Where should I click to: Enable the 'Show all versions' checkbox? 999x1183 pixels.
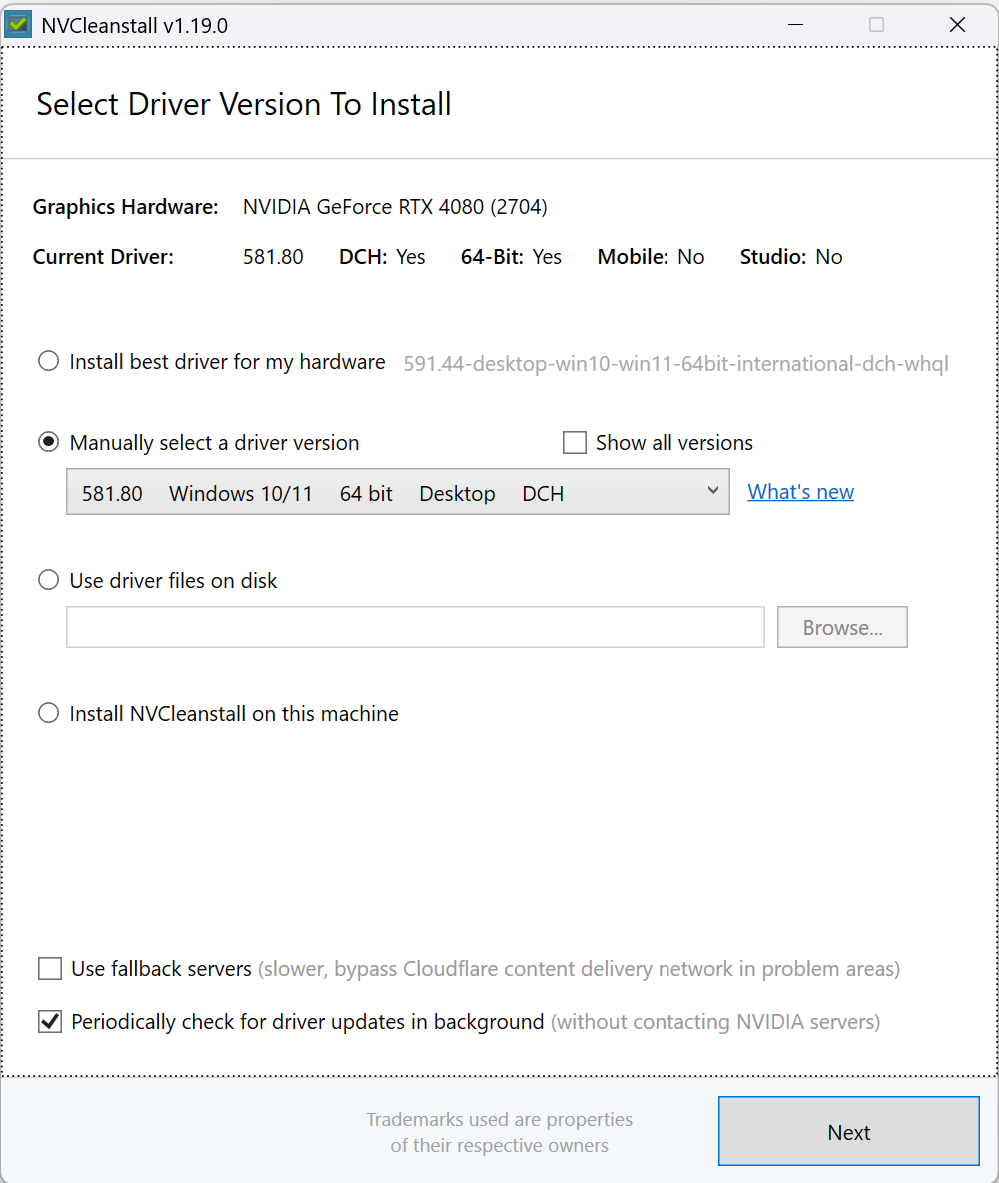coord(575,442)
